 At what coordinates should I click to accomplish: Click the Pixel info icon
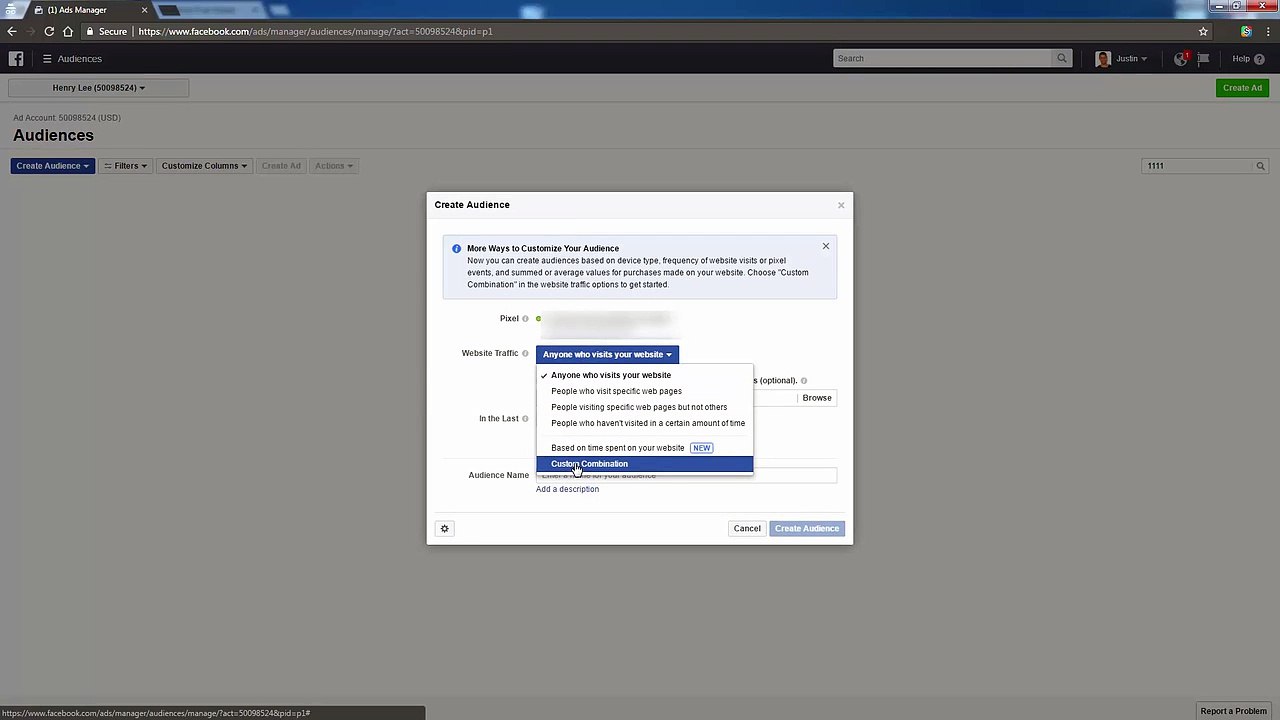pyautogui.click(x=525, y=319)
